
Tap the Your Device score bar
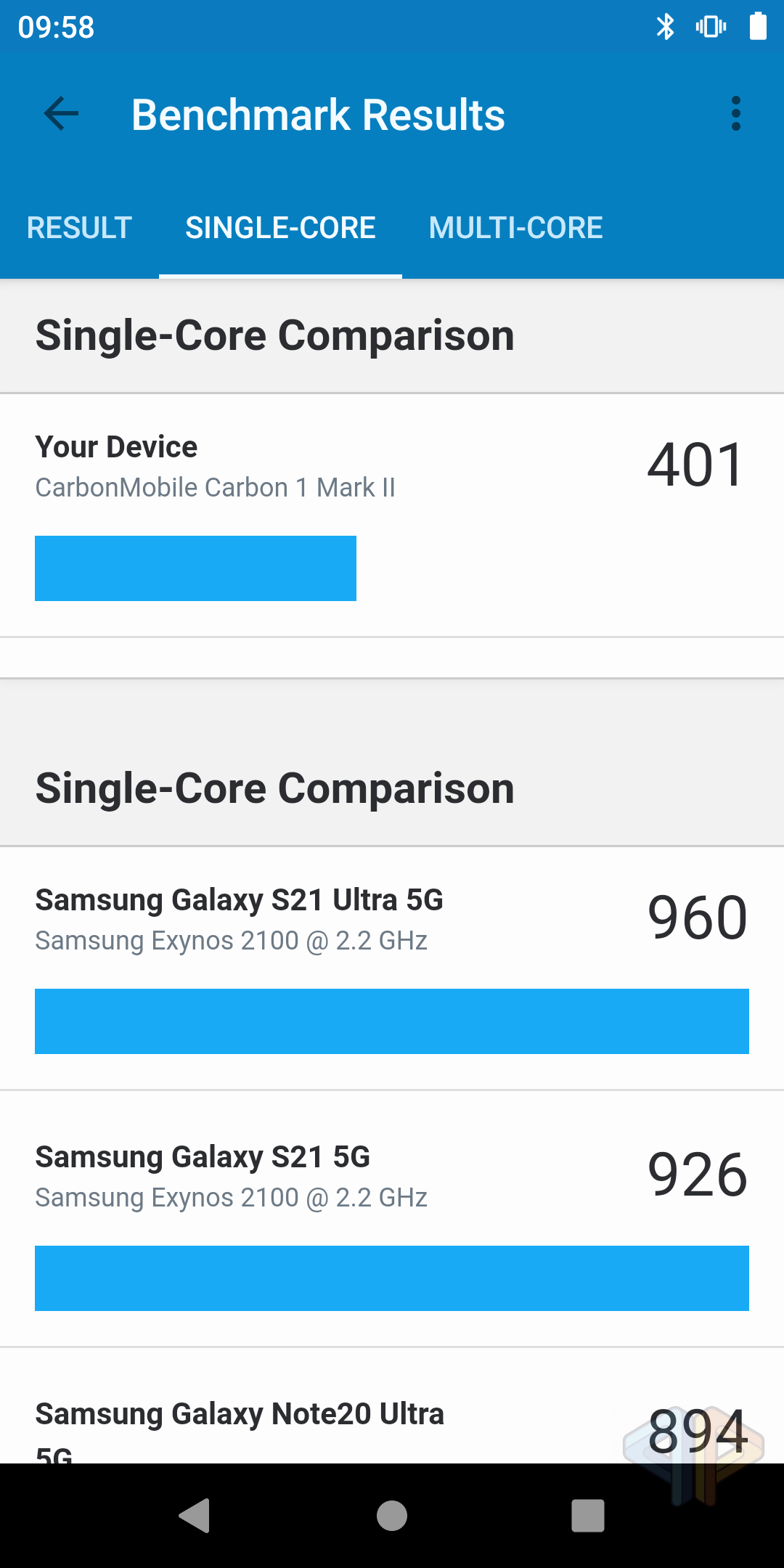click(x=196, y=568)
